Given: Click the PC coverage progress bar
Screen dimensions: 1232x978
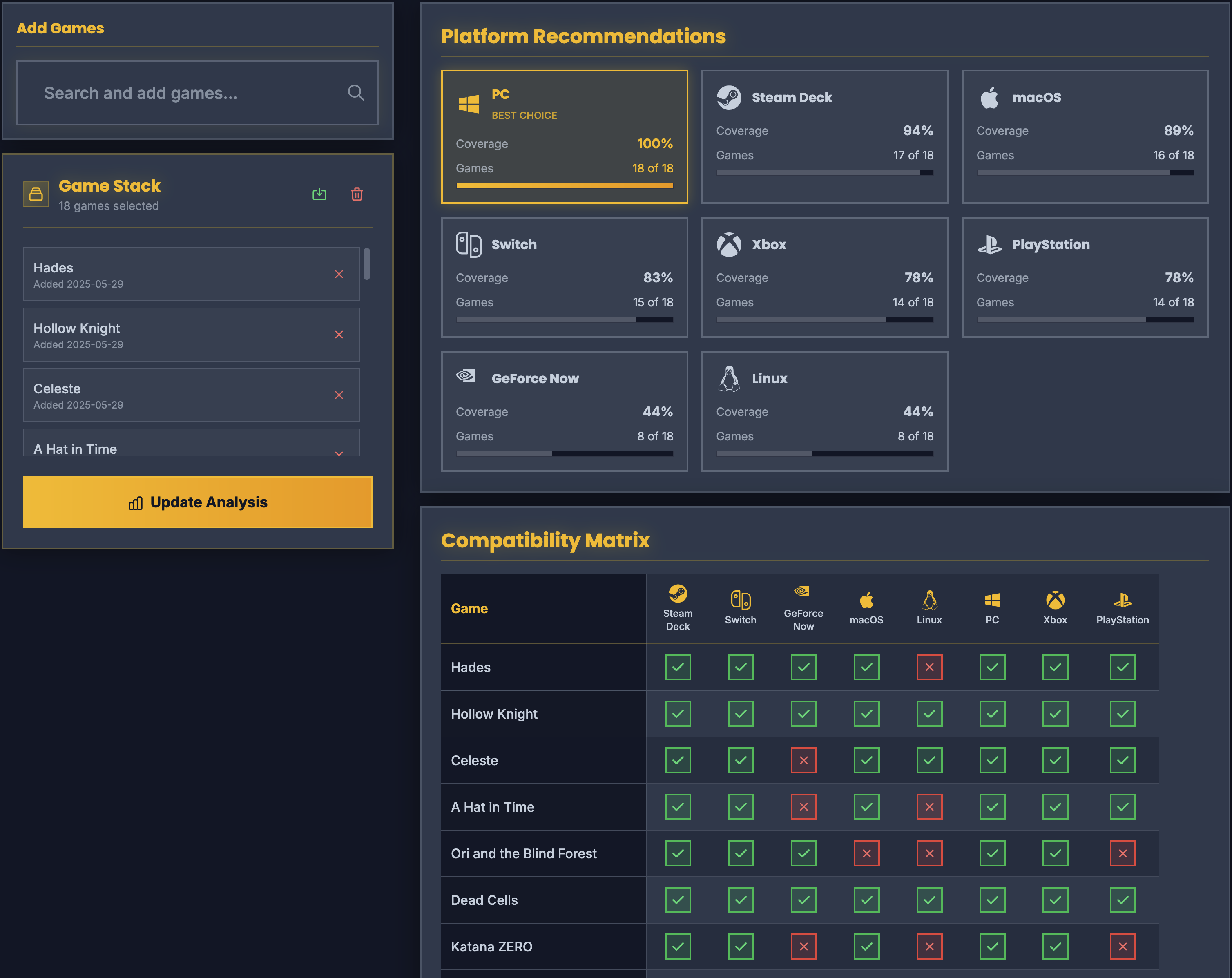Looking at the screenshot, I should point(564,186).
